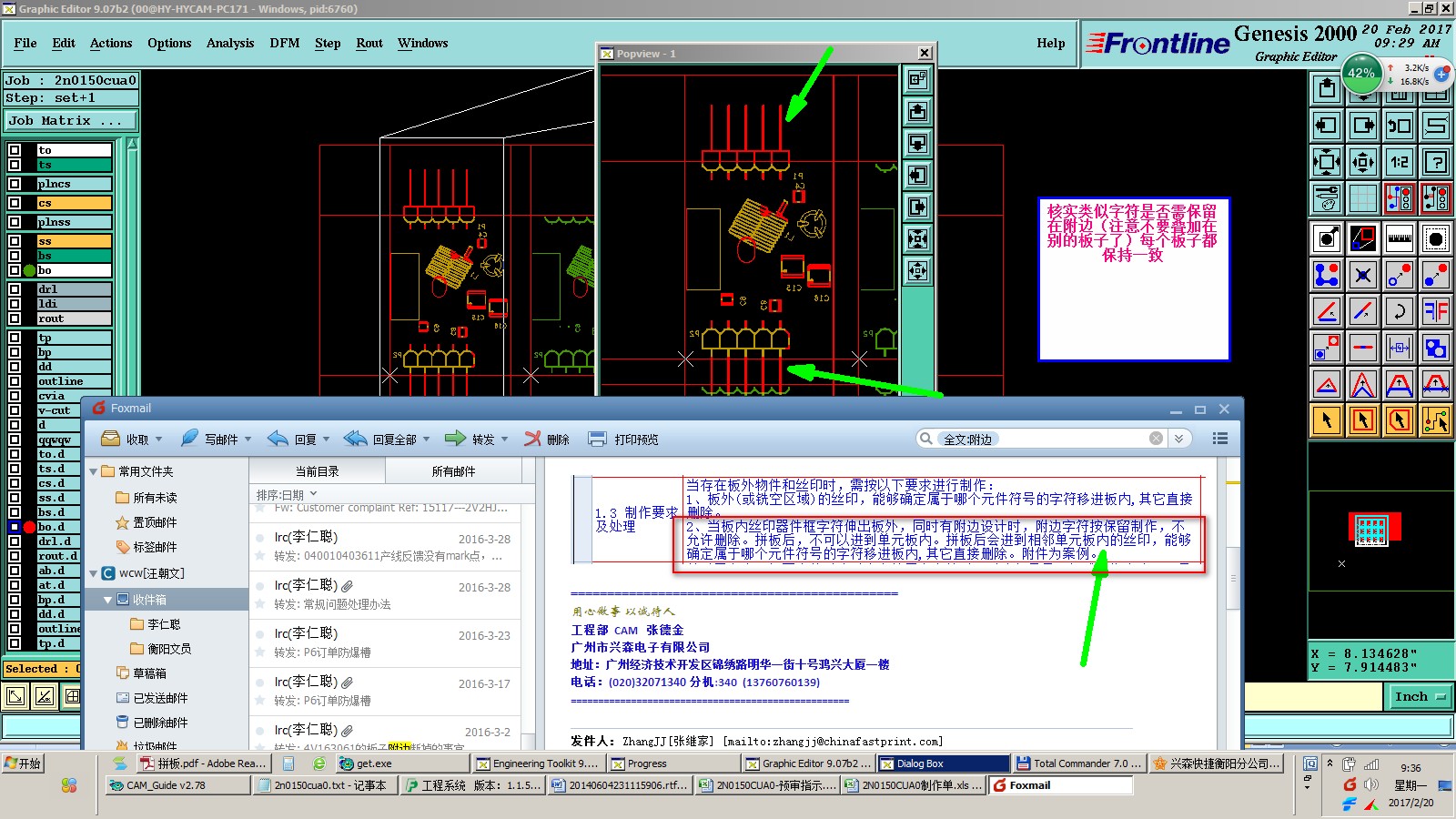Open the 所有未读 unread folder
Screen dimensions: 1456x819
pos(146,498)
